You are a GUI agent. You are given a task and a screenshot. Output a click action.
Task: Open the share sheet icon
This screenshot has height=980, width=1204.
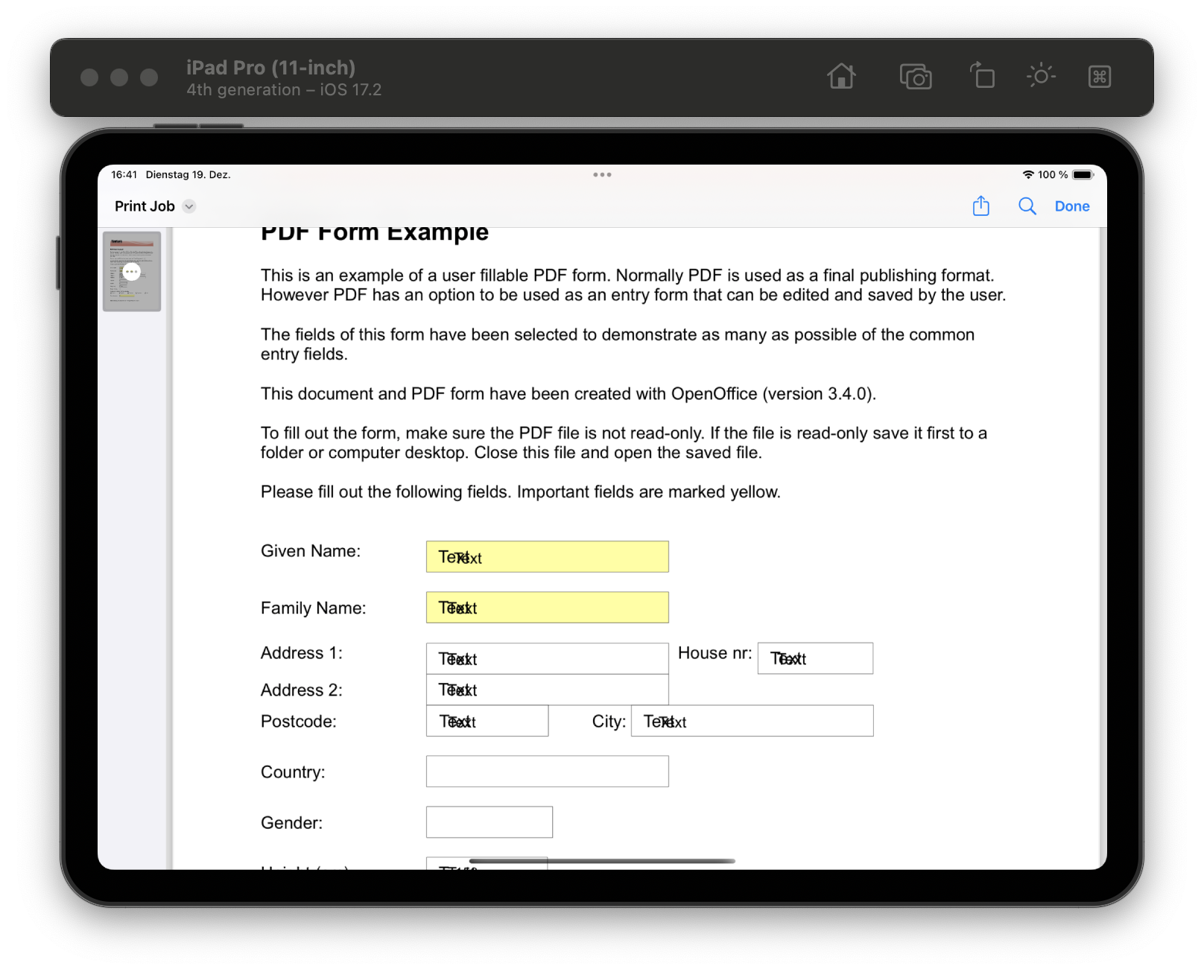pos(980,206)
